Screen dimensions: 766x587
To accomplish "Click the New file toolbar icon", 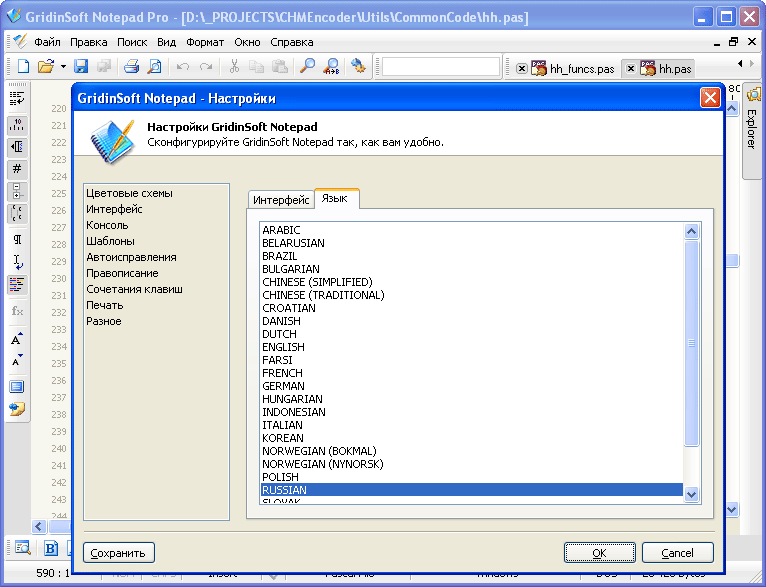I will pos(23,66).
